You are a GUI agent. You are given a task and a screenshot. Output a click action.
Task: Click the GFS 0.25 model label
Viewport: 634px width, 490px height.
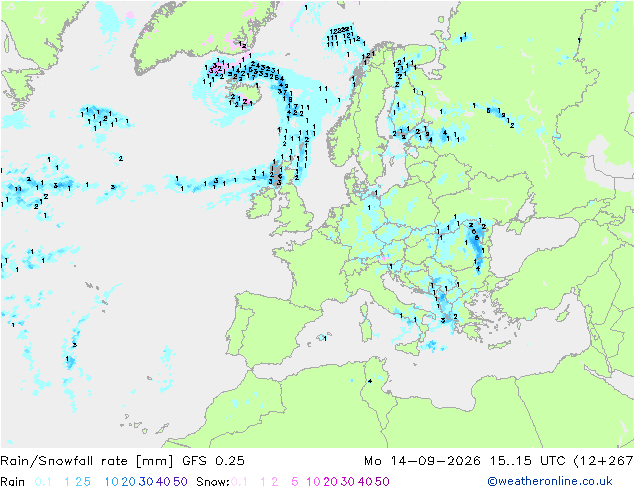click(x=213, y=461)
